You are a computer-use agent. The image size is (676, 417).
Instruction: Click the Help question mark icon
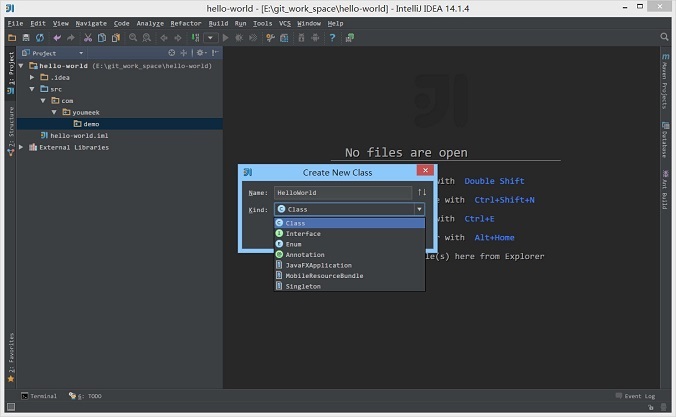point(332,38)
